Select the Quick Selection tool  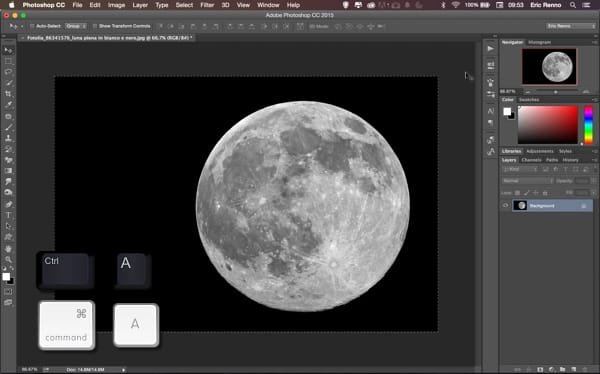pos(8,82)
